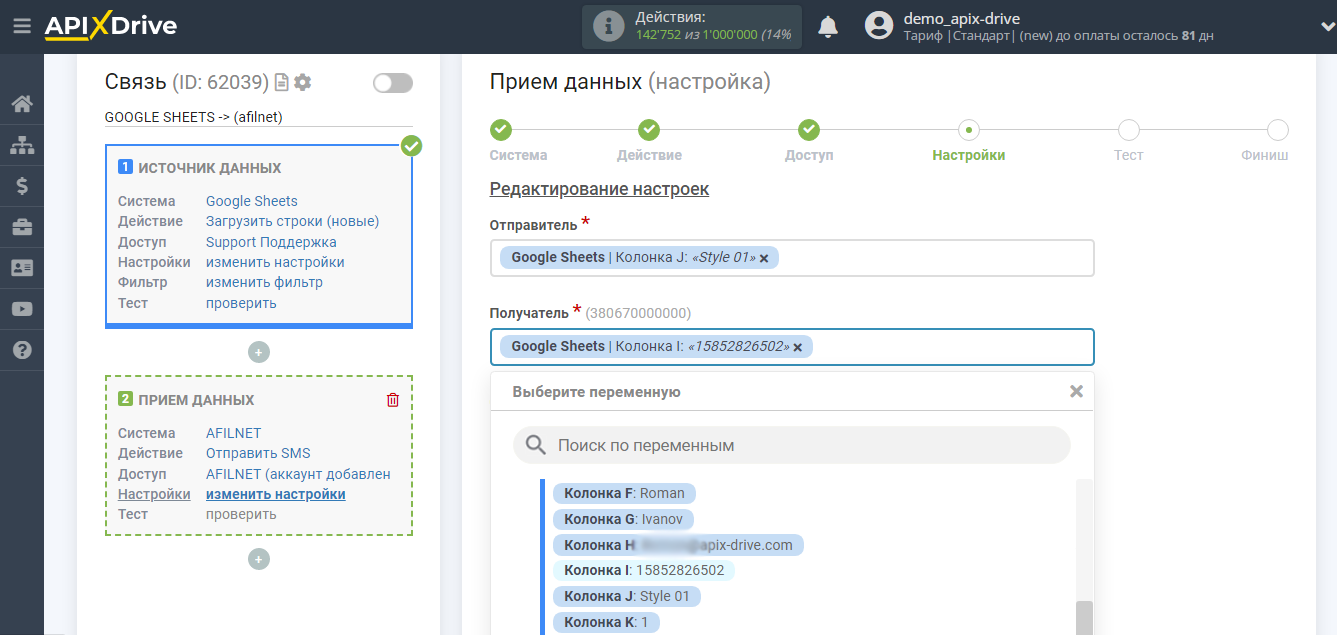This screenshot has height=635, width=1337.
Task: Open the hamburger menu
Action: [22, 26]
